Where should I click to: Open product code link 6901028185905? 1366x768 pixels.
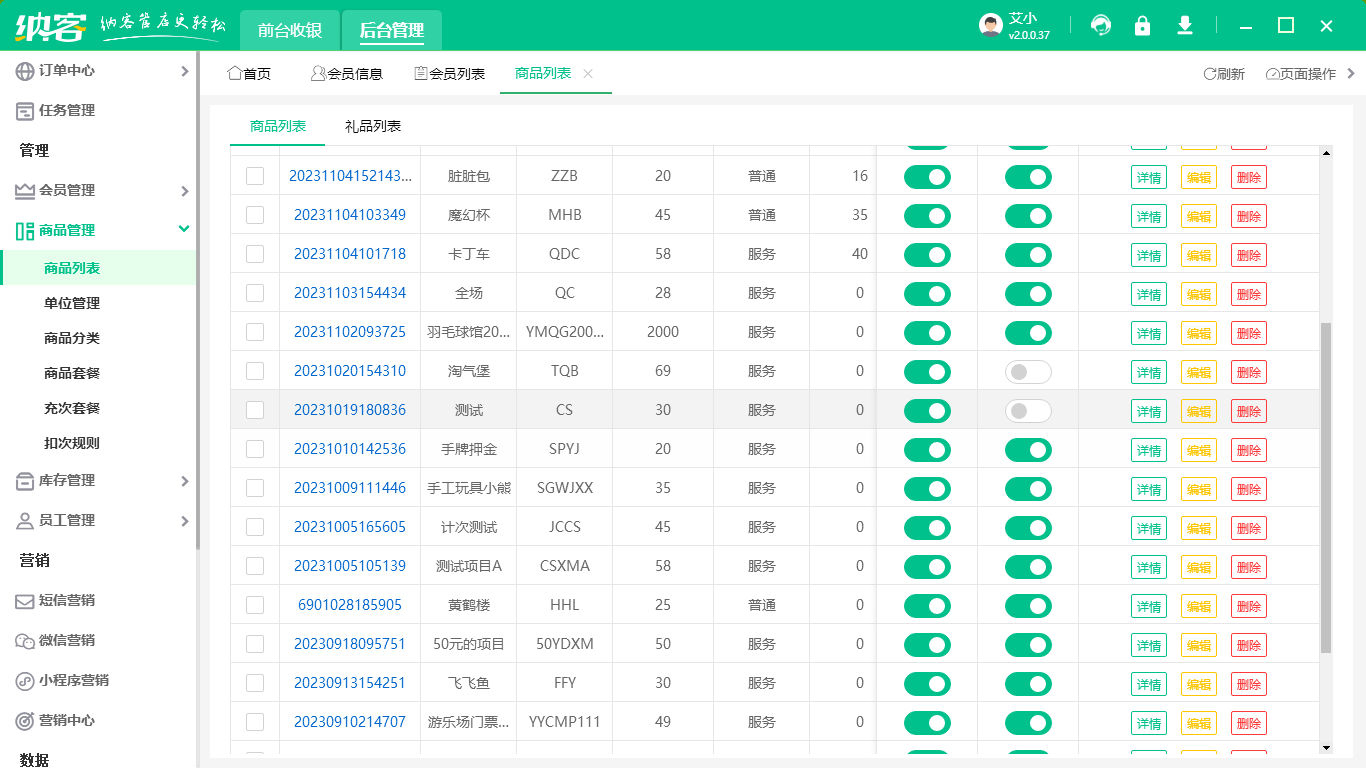(x=350, y=605)
